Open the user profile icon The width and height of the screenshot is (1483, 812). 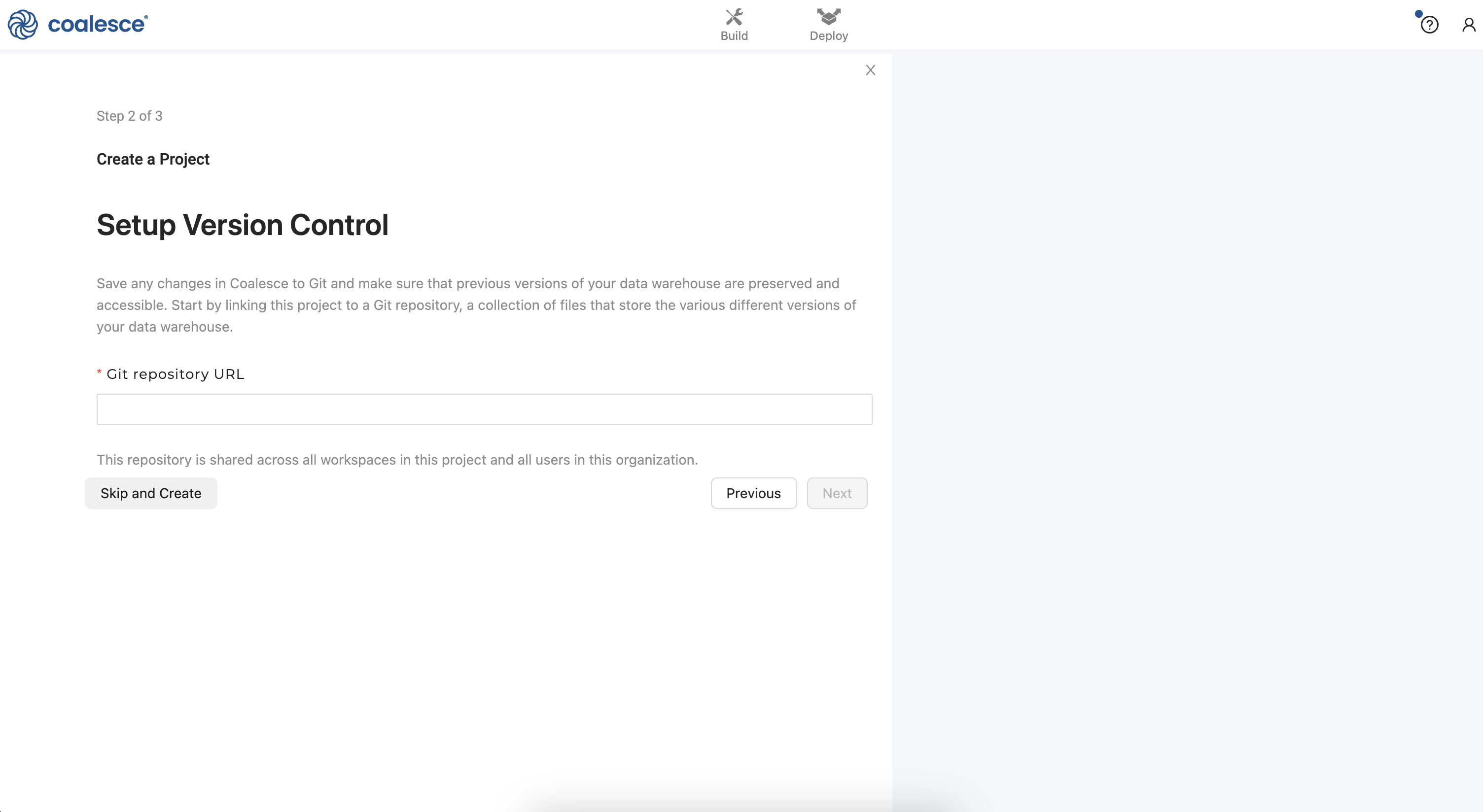[1469, 25]
